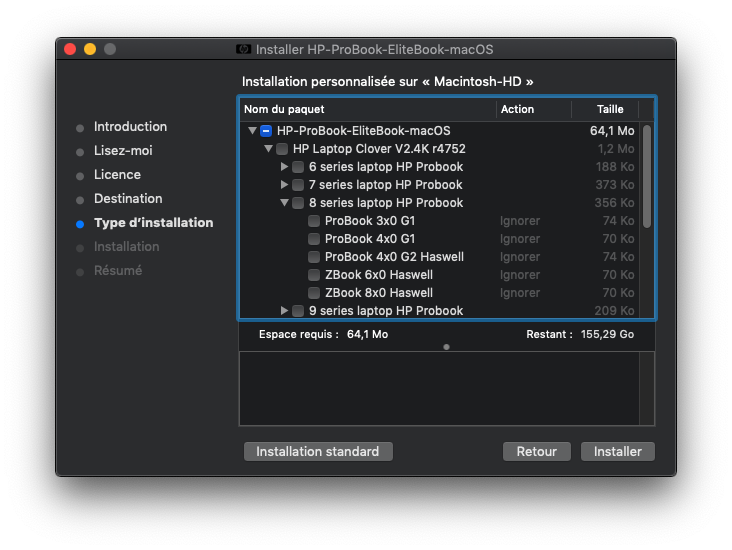The width and height of the screenshot is (732, 550).
Task: Collapse the HP-ProBook-EliteBook-macOS root tree
Action: pos(252,130)
